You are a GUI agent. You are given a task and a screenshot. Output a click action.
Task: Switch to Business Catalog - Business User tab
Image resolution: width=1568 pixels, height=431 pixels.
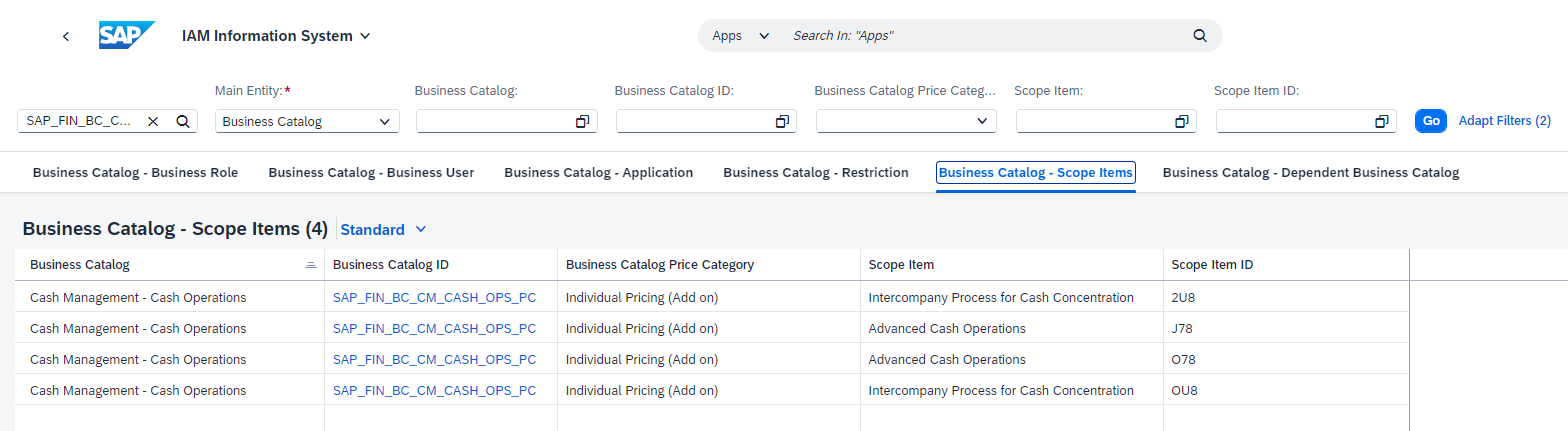click(x=371, y=172)
